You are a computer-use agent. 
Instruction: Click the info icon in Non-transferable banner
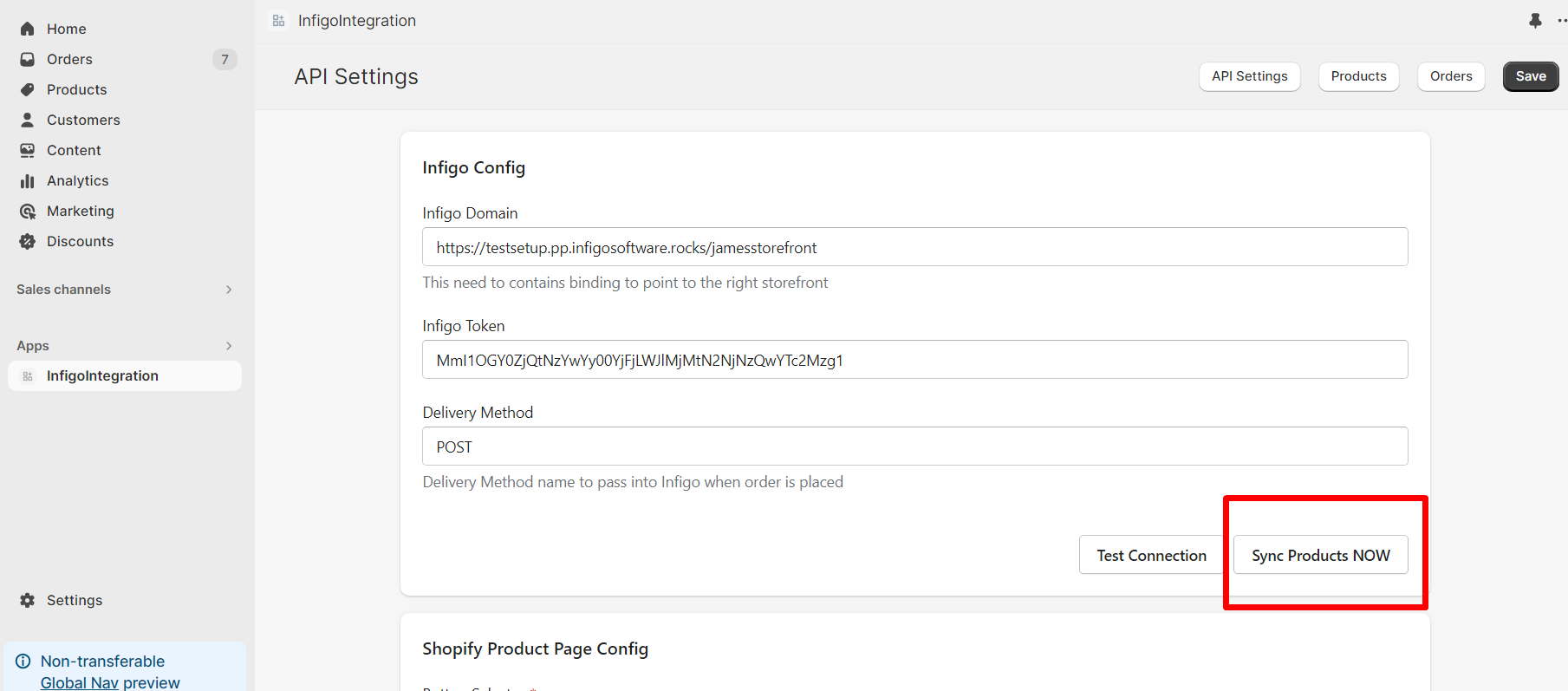point(23,661)
